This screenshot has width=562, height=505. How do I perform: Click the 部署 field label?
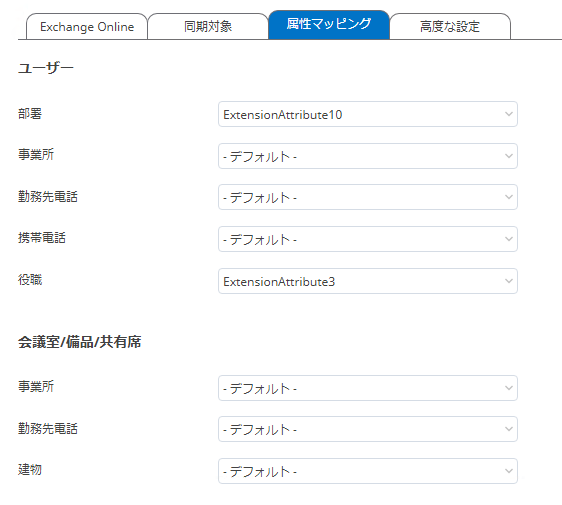tap(30, 114)
